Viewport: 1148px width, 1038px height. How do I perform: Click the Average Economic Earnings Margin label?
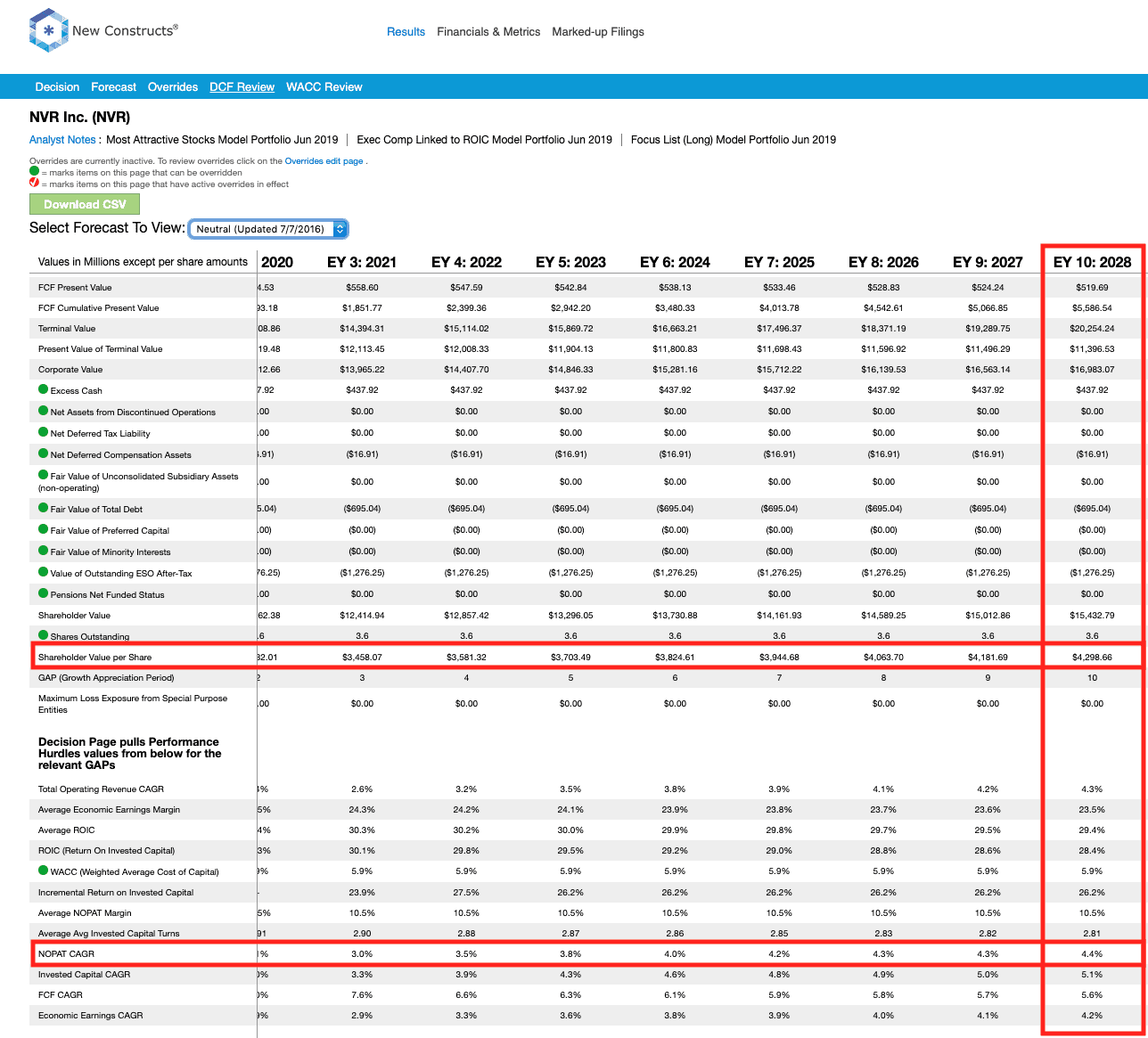coord(109,809)
